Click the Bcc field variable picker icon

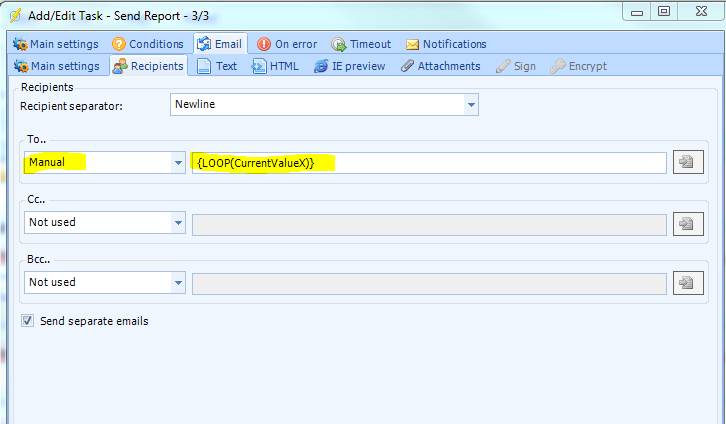click(x=688, y=283)
